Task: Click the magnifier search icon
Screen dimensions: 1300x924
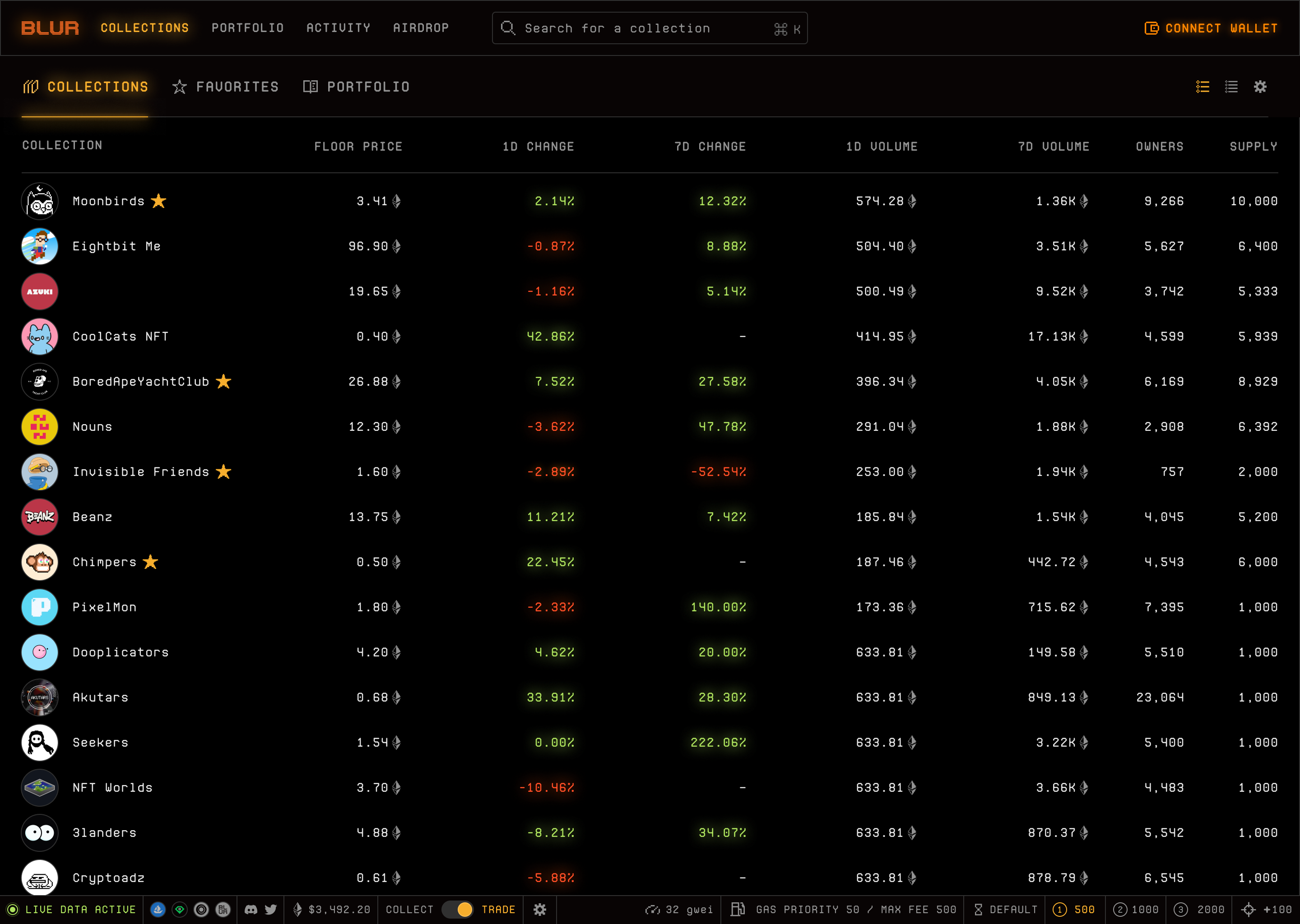Action: [x=507, y=28]
